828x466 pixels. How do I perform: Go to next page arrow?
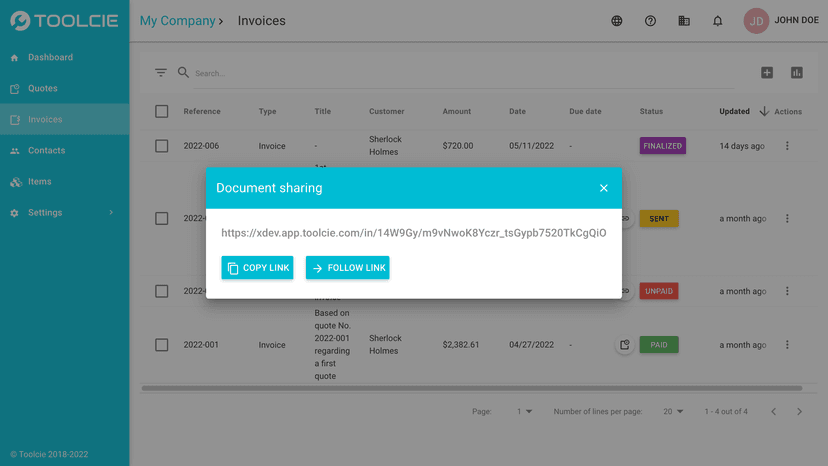click(799, 412)
